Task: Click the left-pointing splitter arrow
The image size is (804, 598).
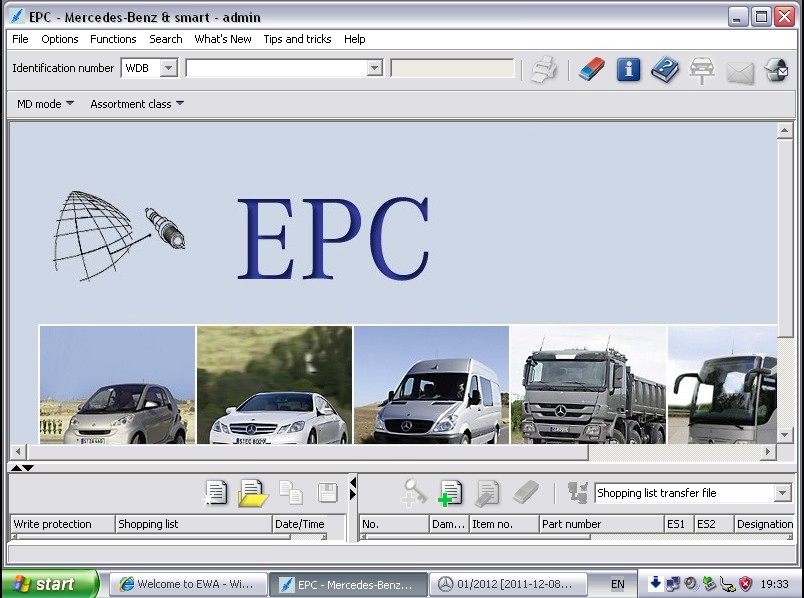Action: click(x=352, y=482)
